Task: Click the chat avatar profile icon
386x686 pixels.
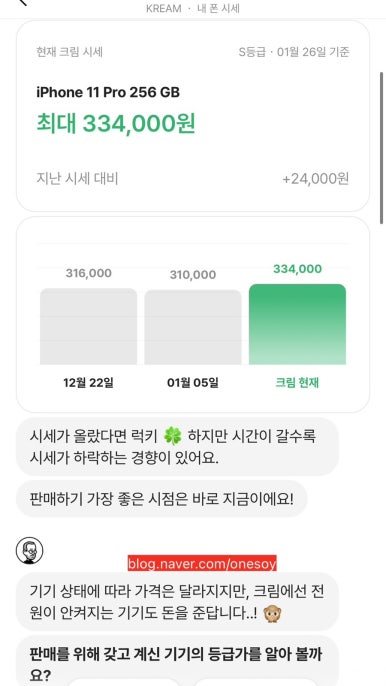Action: point(29,550)
